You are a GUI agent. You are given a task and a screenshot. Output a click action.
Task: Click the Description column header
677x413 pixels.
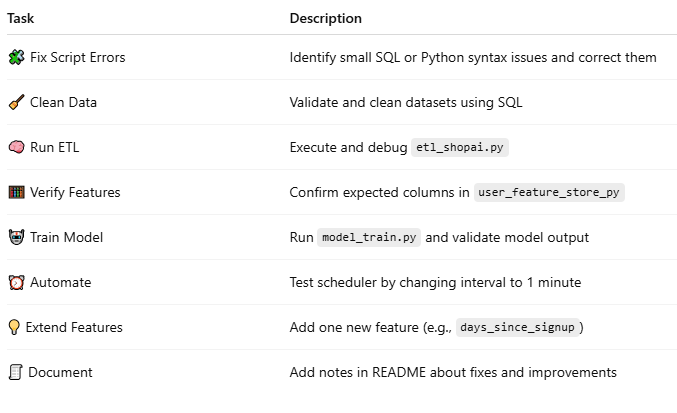pyautogui.click(x=326, y=18)
